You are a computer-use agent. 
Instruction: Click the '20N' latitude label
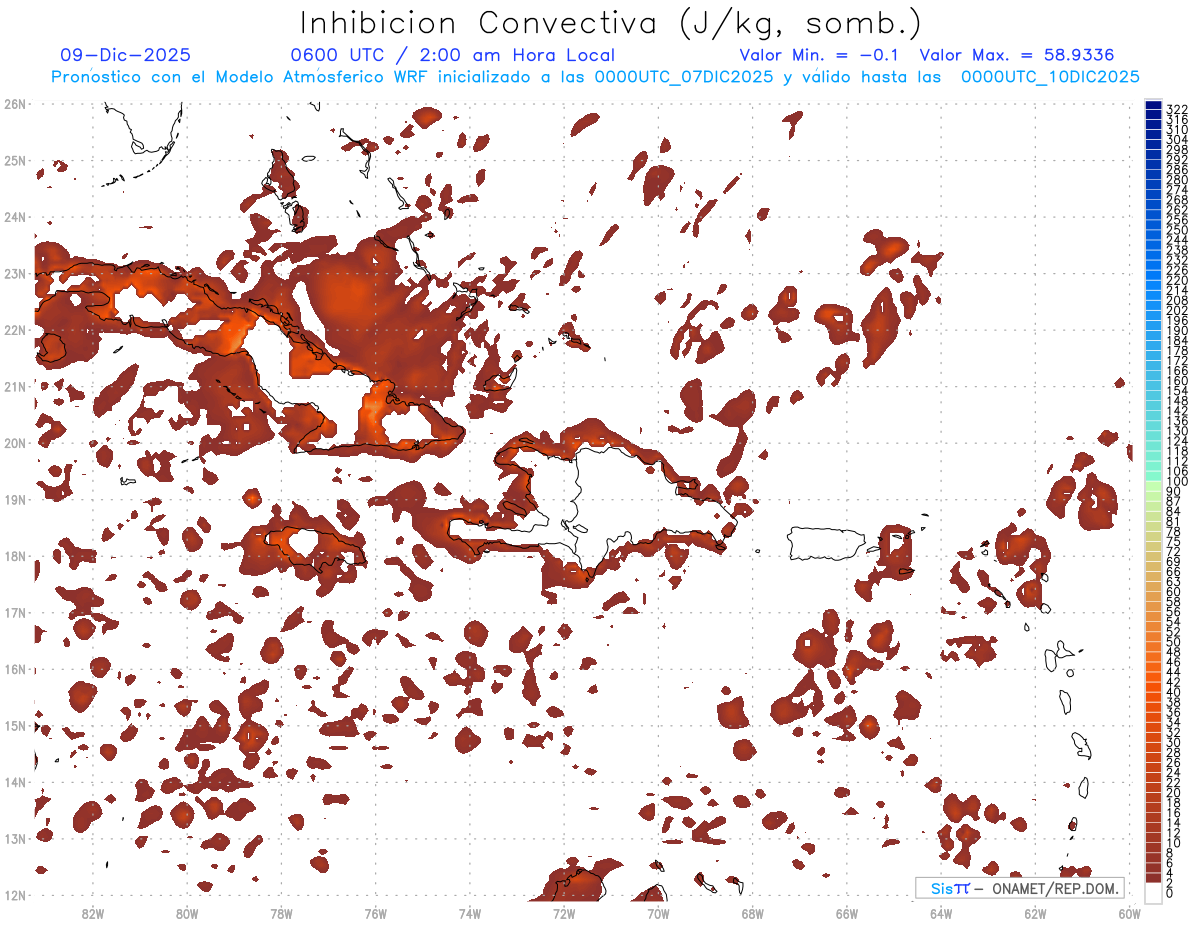pyautogui.click(x=15, y=443)
